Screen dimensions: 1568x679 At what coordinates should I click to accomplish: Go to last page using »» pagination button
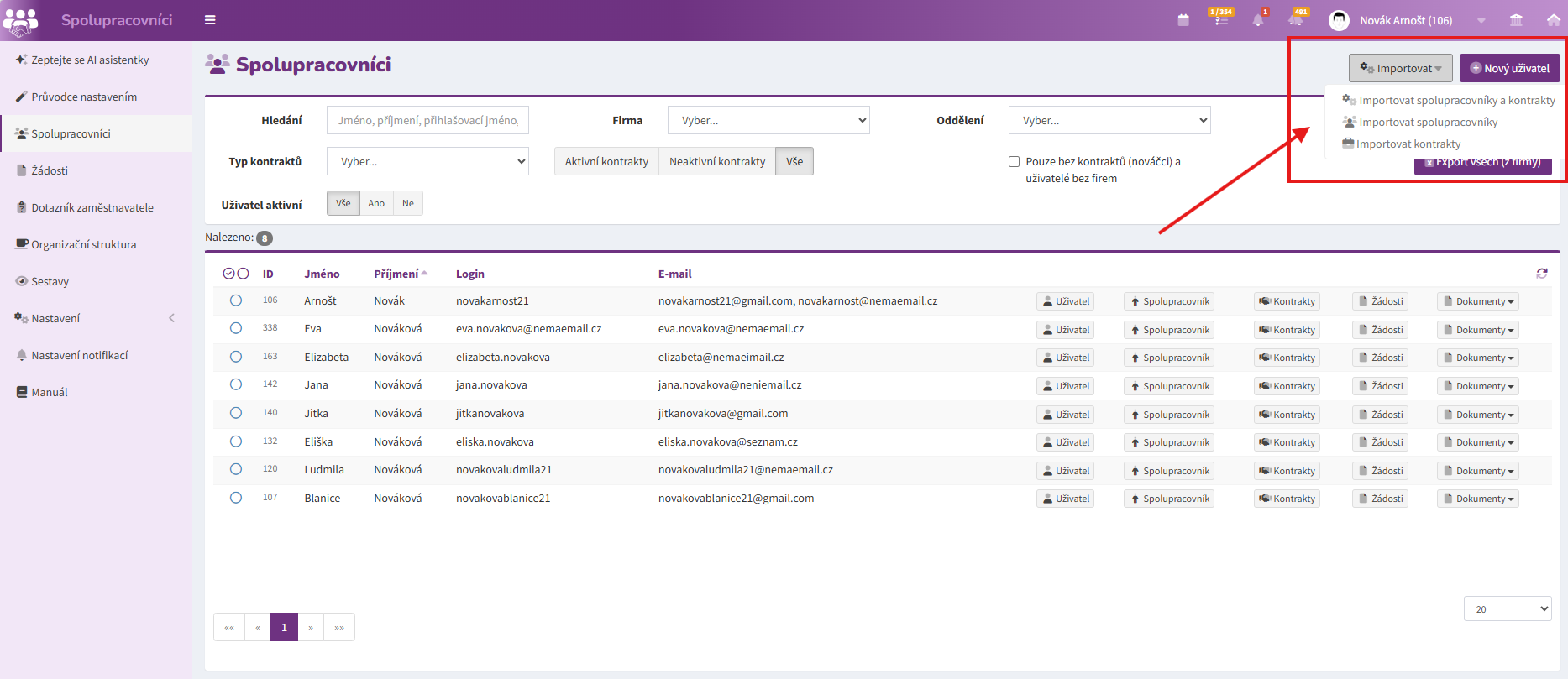[x=339, y=627]
